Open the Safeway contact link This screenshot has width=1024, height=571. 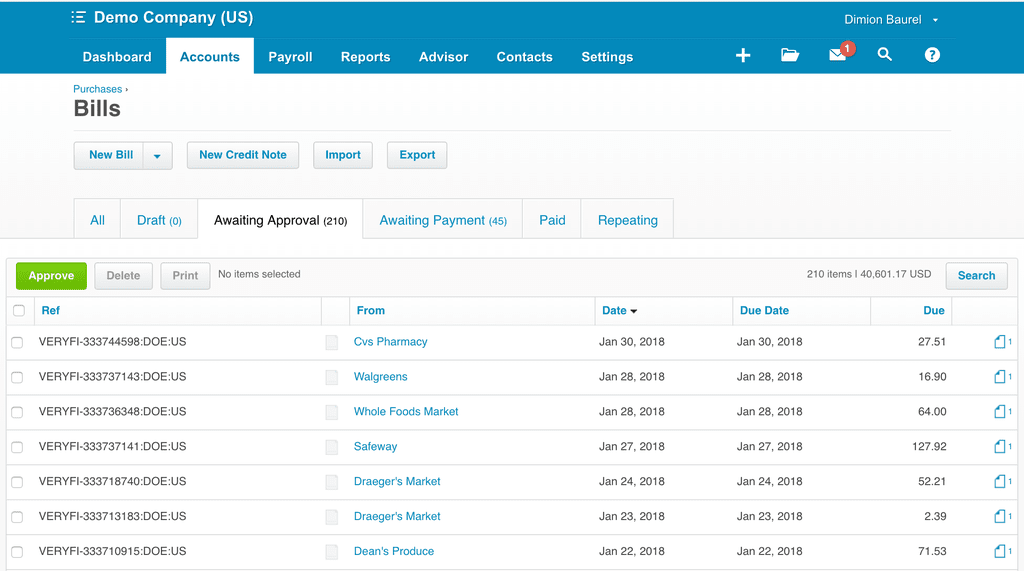[375, 447]
